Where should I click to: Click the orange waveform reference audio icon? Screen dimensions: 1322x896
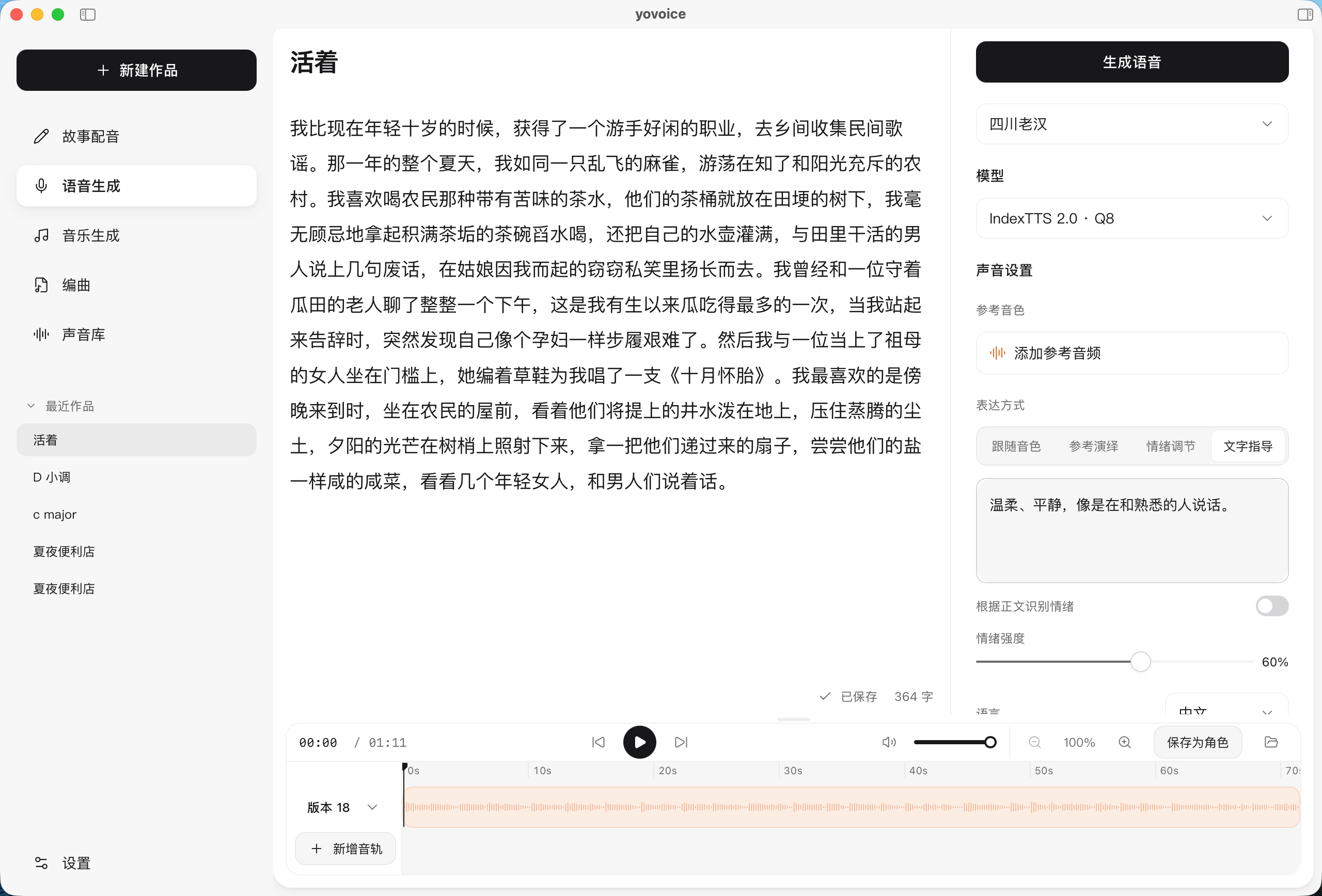(997, 353)
